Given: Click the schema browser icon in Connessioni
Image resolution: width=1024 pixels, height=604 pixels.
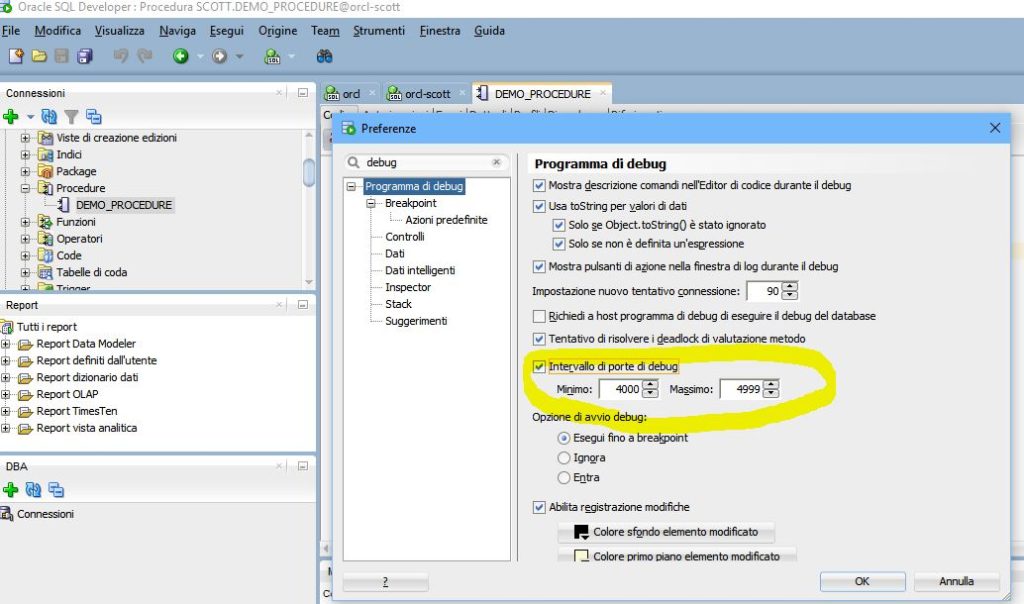Looking at the screenshot, I should coord(93,116).
